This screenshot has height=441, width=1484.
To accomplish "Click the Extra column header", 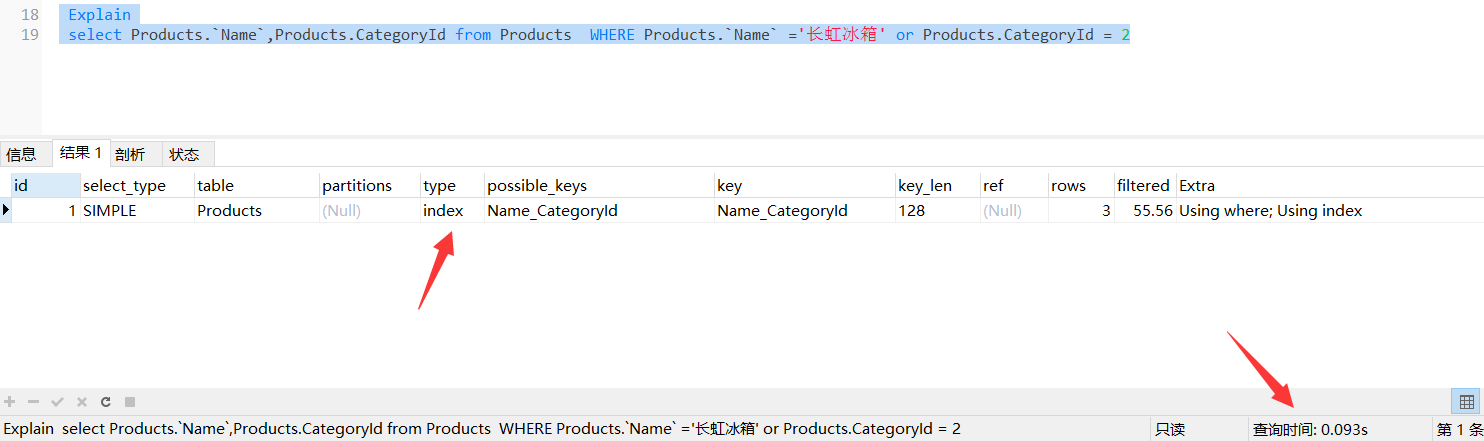I will [x=1197, y=185].
